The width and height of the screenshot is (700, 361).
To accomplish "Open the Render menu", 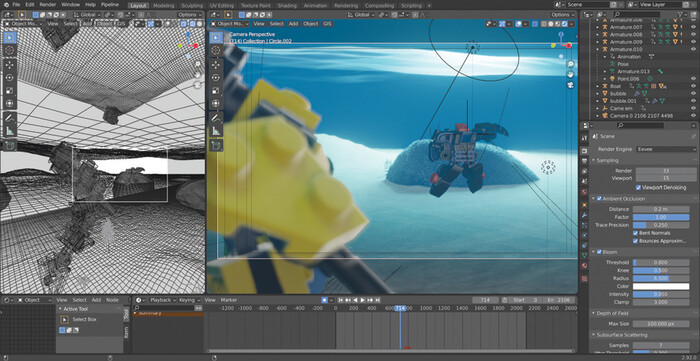I will click(x=48, y=4).
